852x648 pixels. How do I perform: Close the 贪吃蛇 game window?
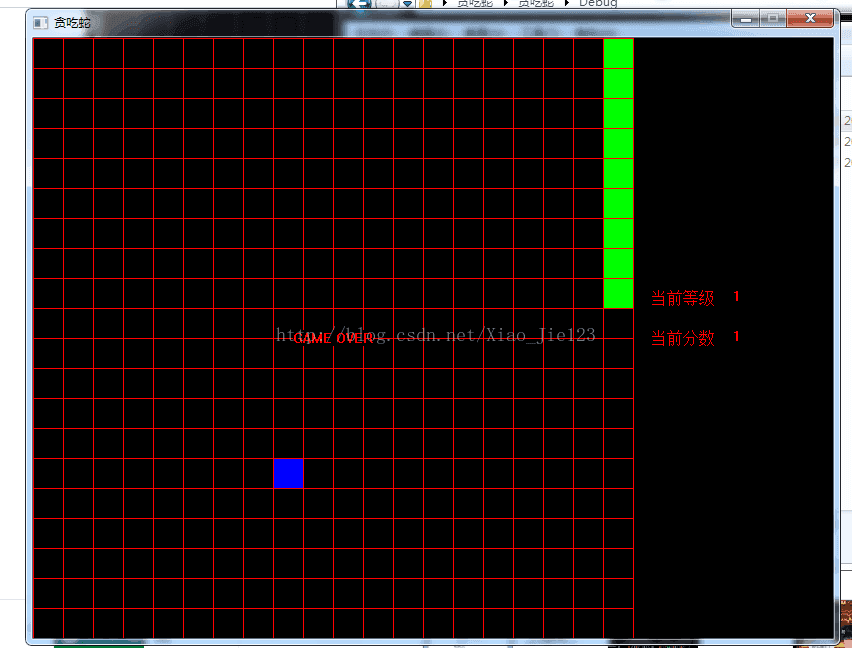coord(810,18)
